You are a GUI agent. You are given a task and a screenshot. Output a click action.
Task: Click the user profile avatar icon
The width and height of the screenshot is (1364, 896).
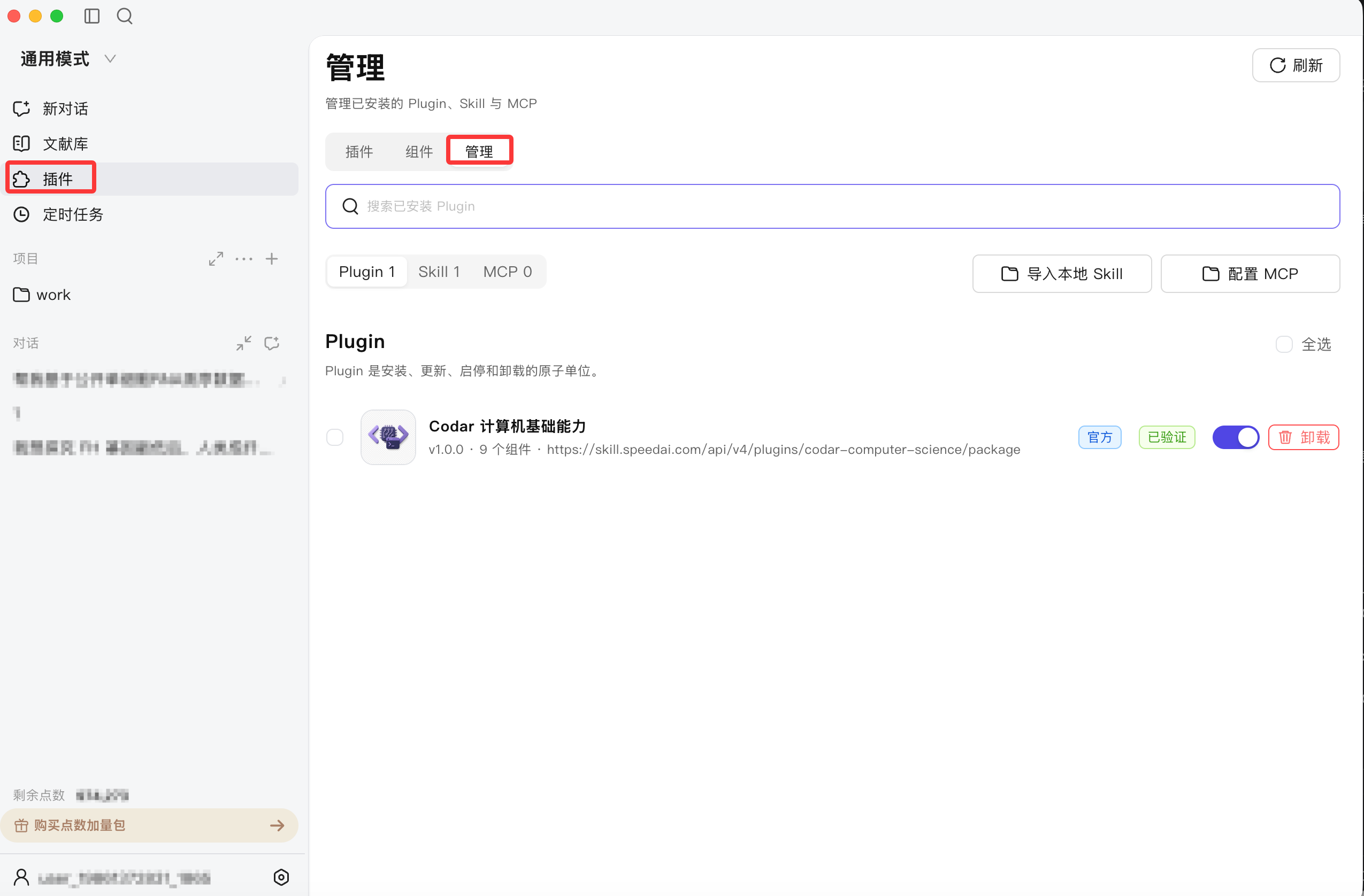21,877
